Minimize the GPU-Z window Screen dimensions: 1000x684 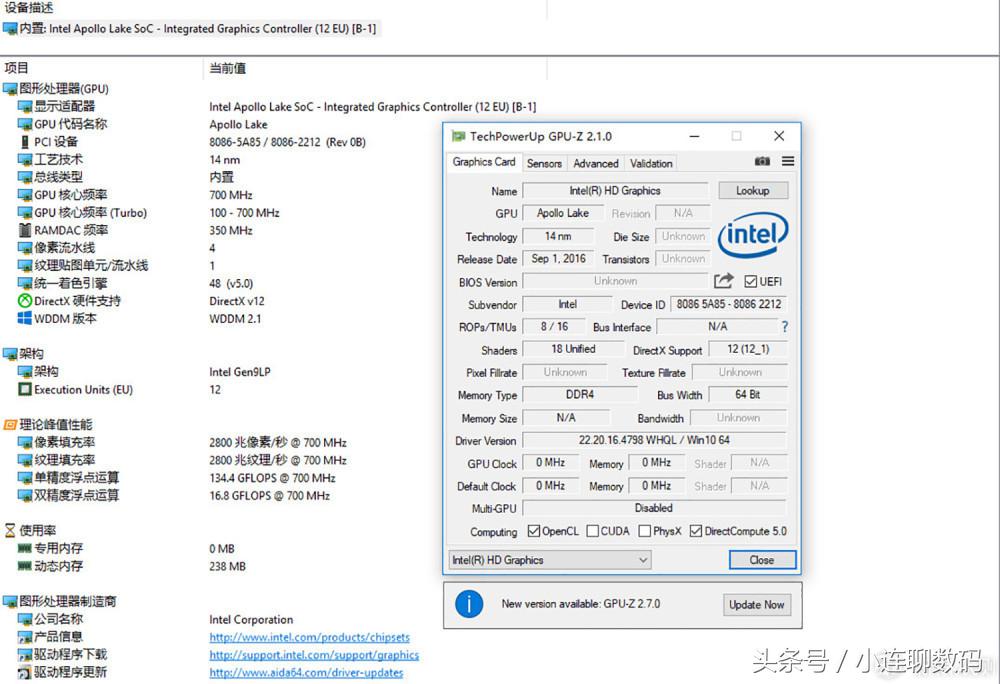pyautogui.click(x=695, y=136)
